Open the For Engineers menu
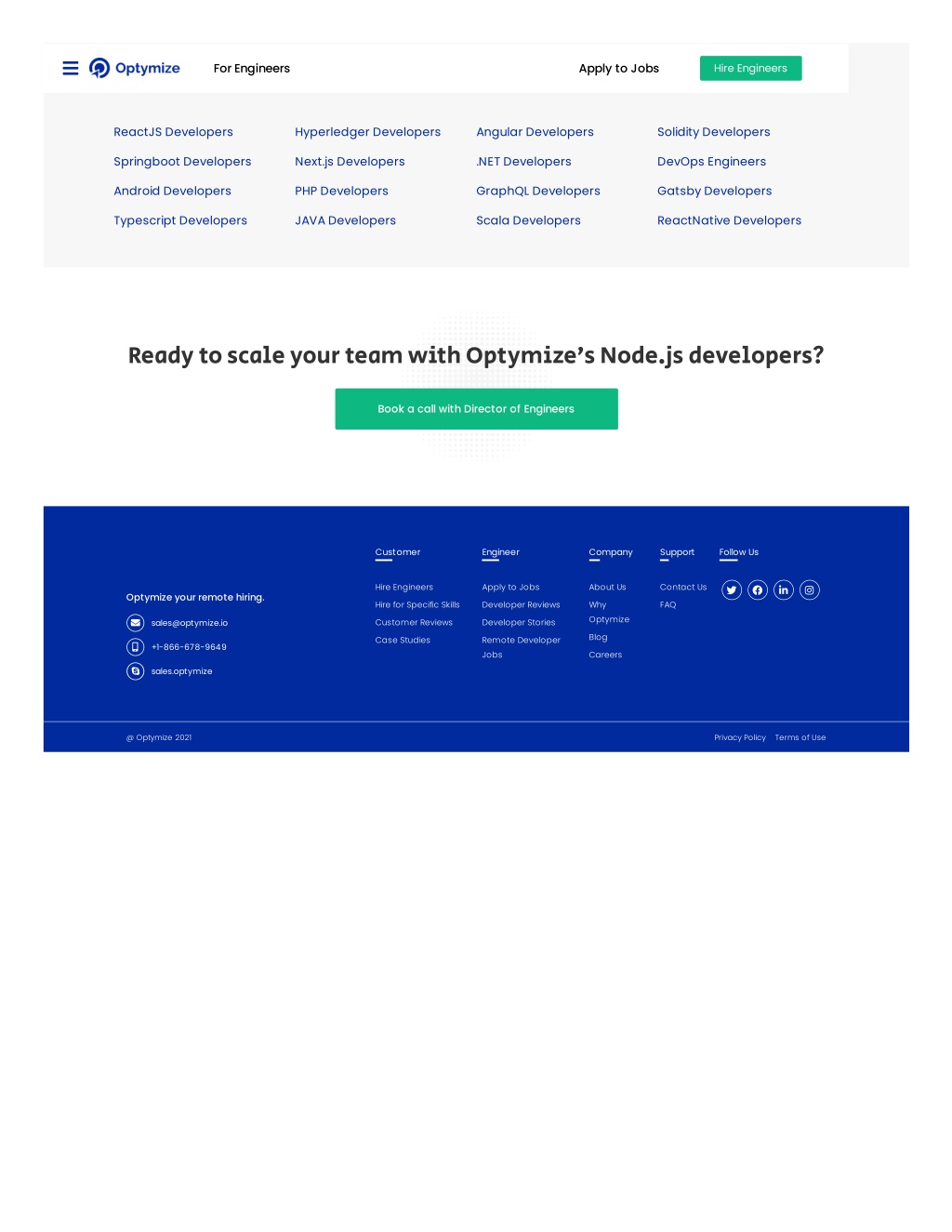The image size is (952, 1232). pos(252,69)
